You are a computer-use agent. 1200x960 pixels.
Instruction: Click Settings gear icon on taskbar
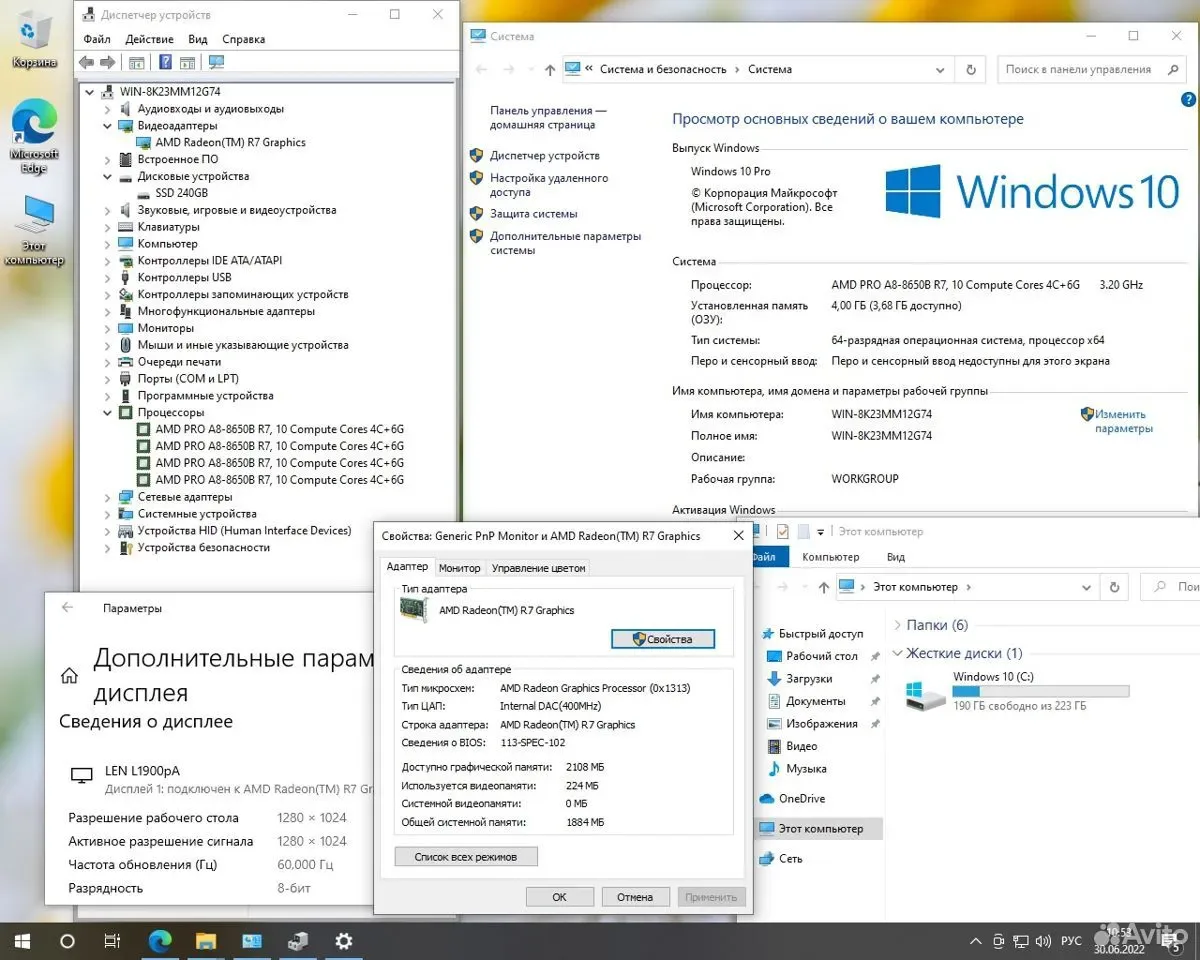click(x=343, y=941)
